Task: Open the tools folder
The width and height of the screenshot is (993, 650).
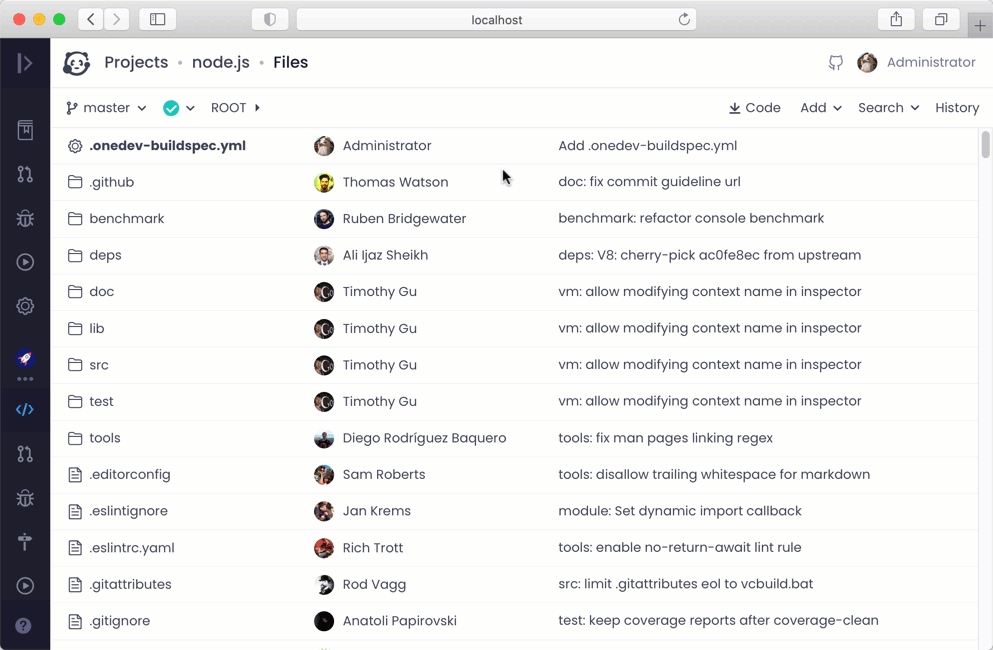Action: (104, 438)
